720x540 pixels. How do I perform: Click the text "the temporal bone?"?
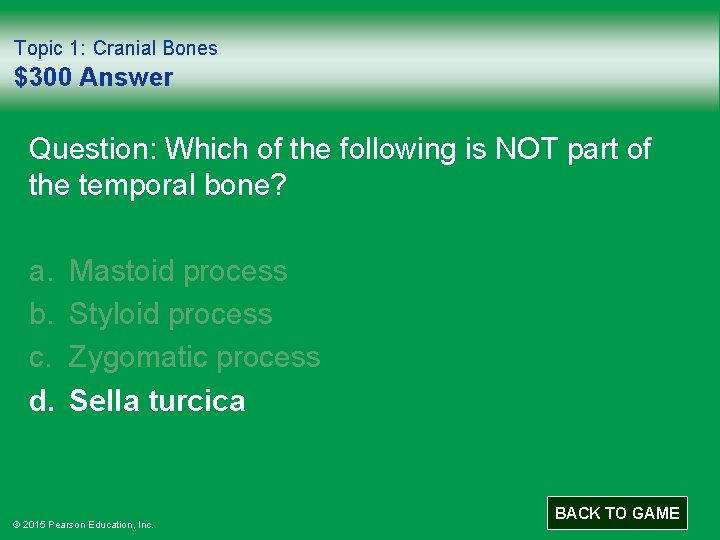[158, 185]
